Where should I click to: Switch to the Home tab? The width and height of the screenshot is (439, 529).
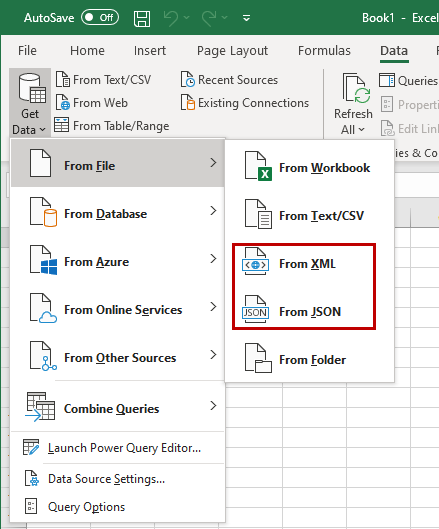pos(87,51)
